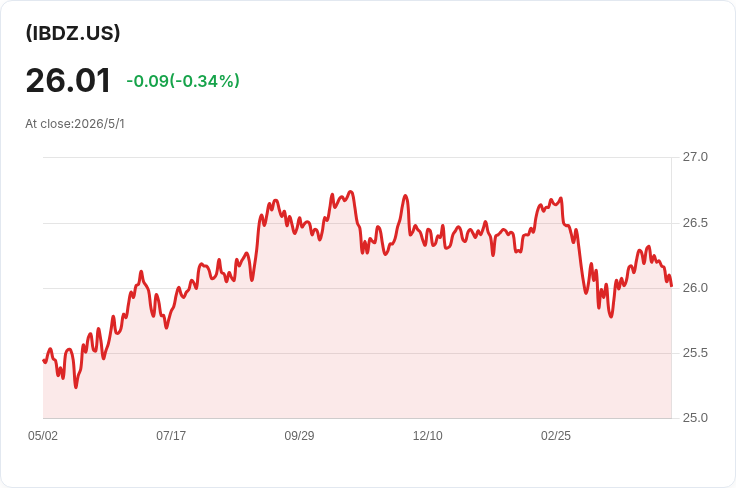Viewport: 736px width, 488px height.
Task: Click the 07/17 date on x-axis
Action: (x=171, y=436)
